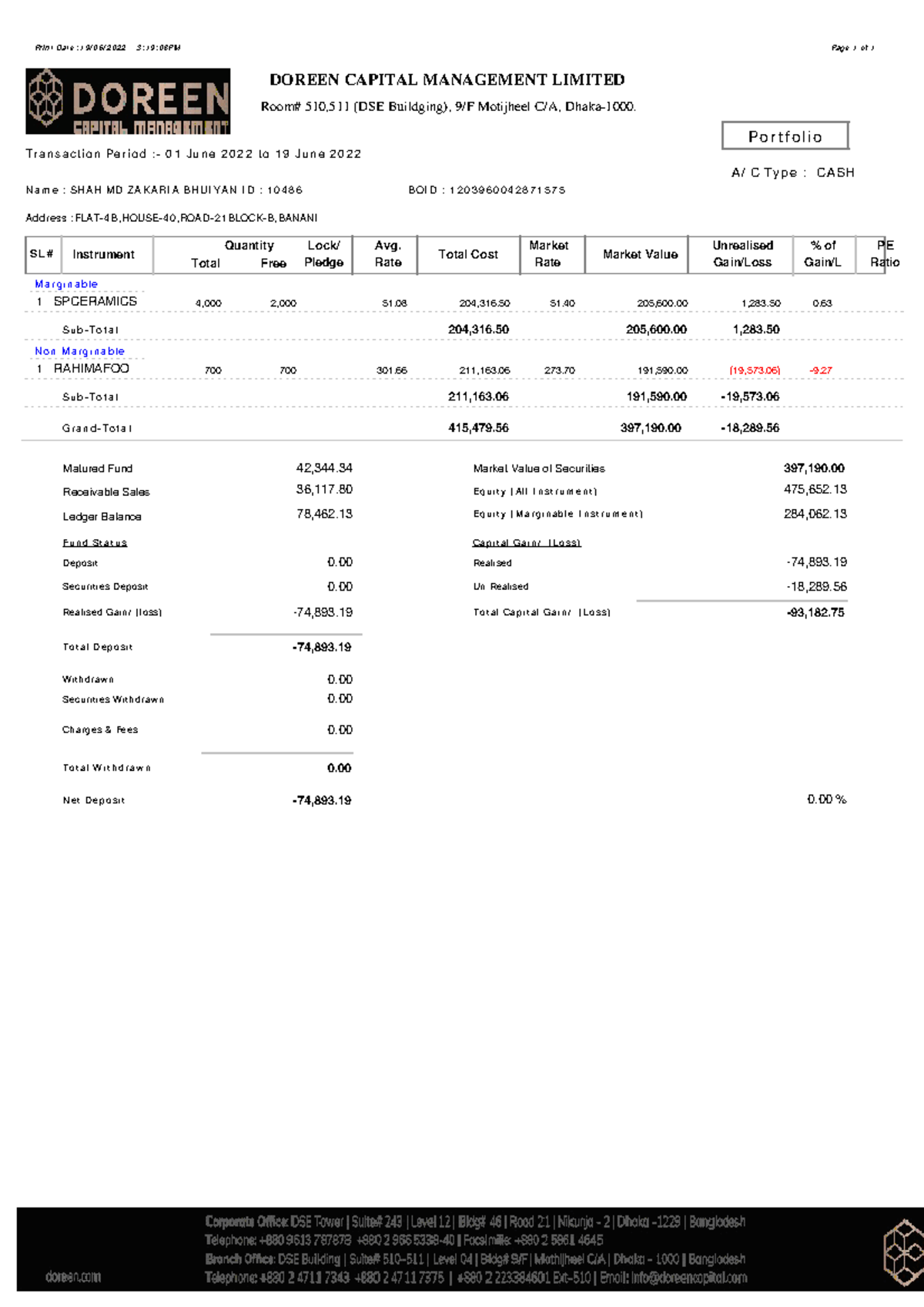Click Total Withdrawn label
Screen dimensions: 924x1307
click(107, 768)
